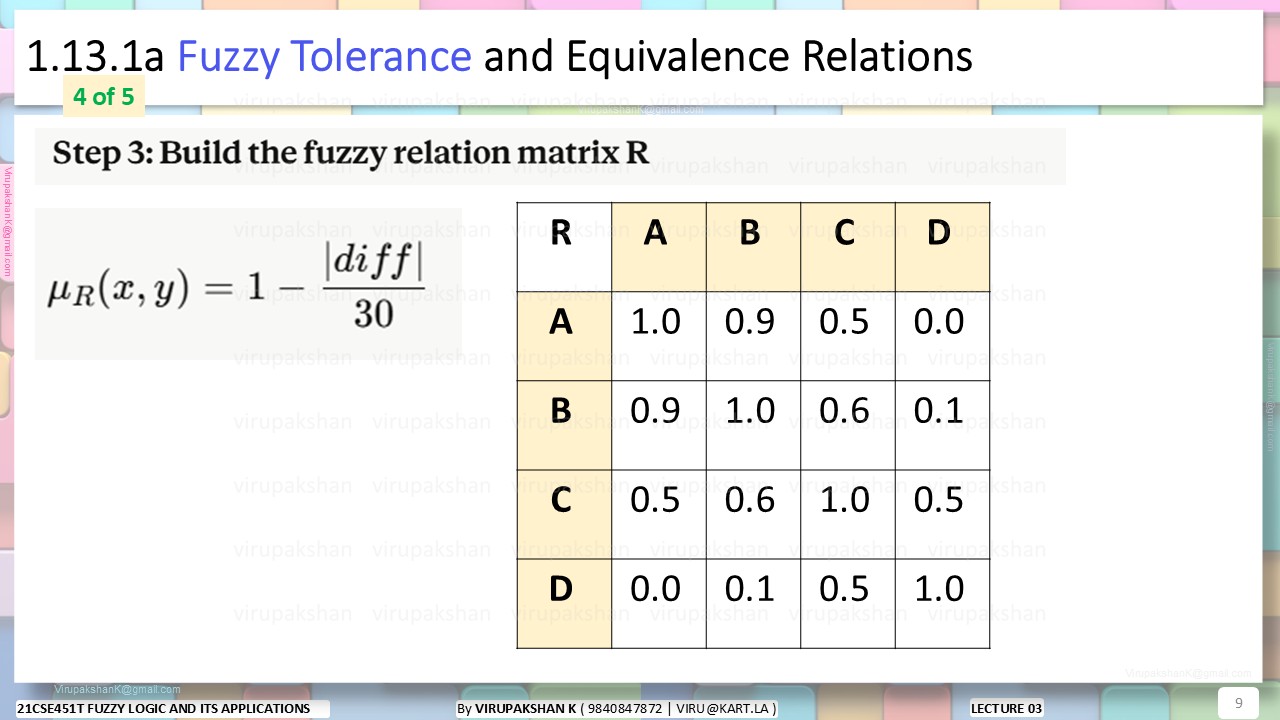Viewport: 1280px width, 720px height.
Task: Click cell row D column A value 0.0
Action: [x=659, y=603]
